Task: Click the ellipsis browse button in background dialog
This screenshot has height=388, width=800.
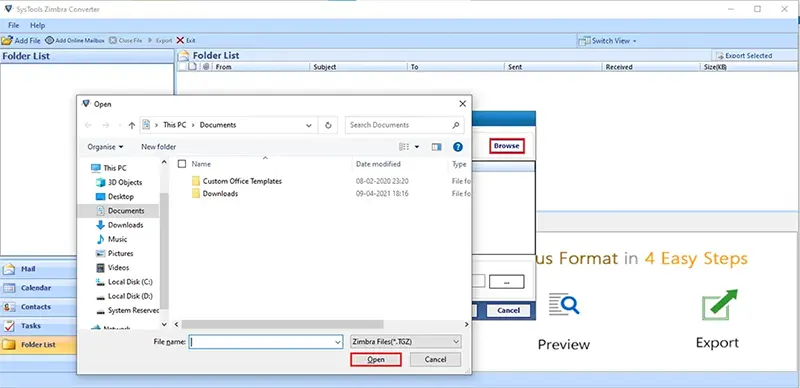Action: click(506, 281)
